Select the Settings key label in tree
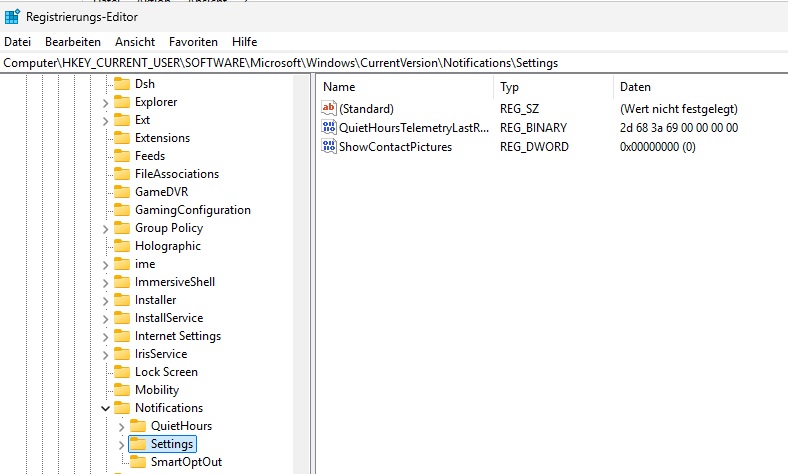The image size is (788, 474). pyautogui.click(x=172, y=444)
